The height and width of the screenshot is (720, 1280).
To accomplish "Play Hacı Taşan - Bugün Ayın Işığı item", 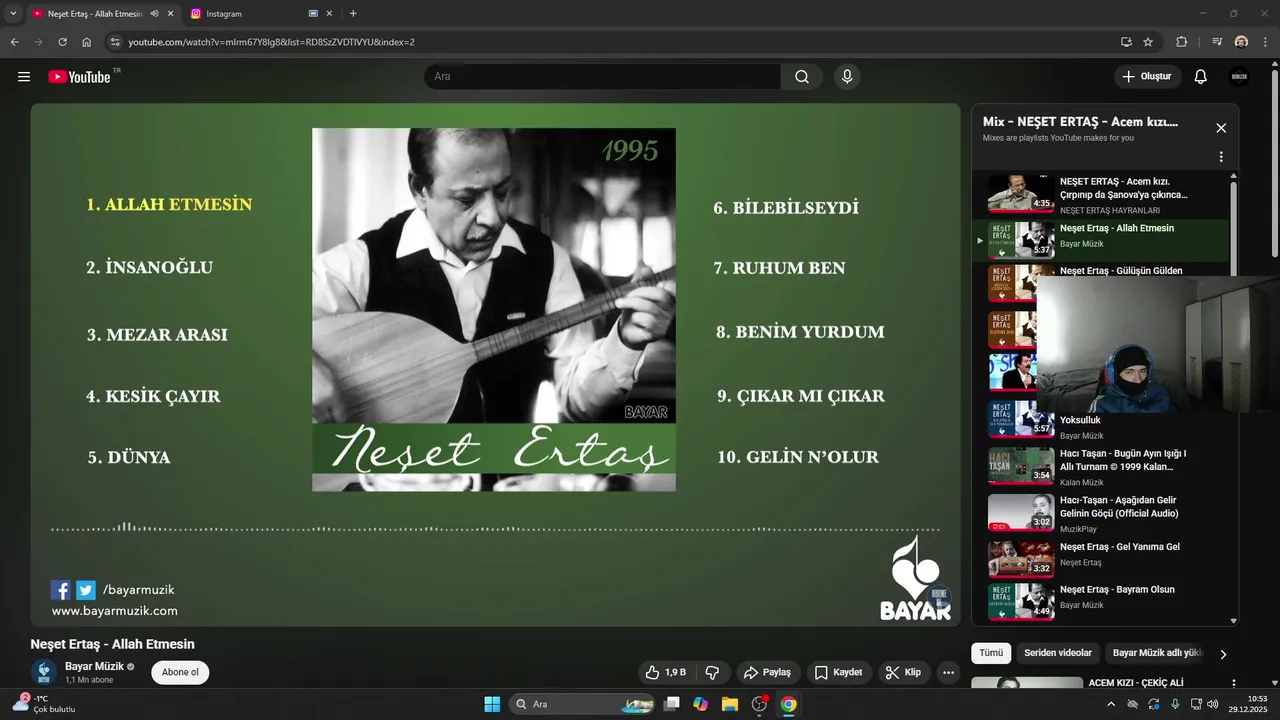I will pyautogui.click(x=1100, y=467).
